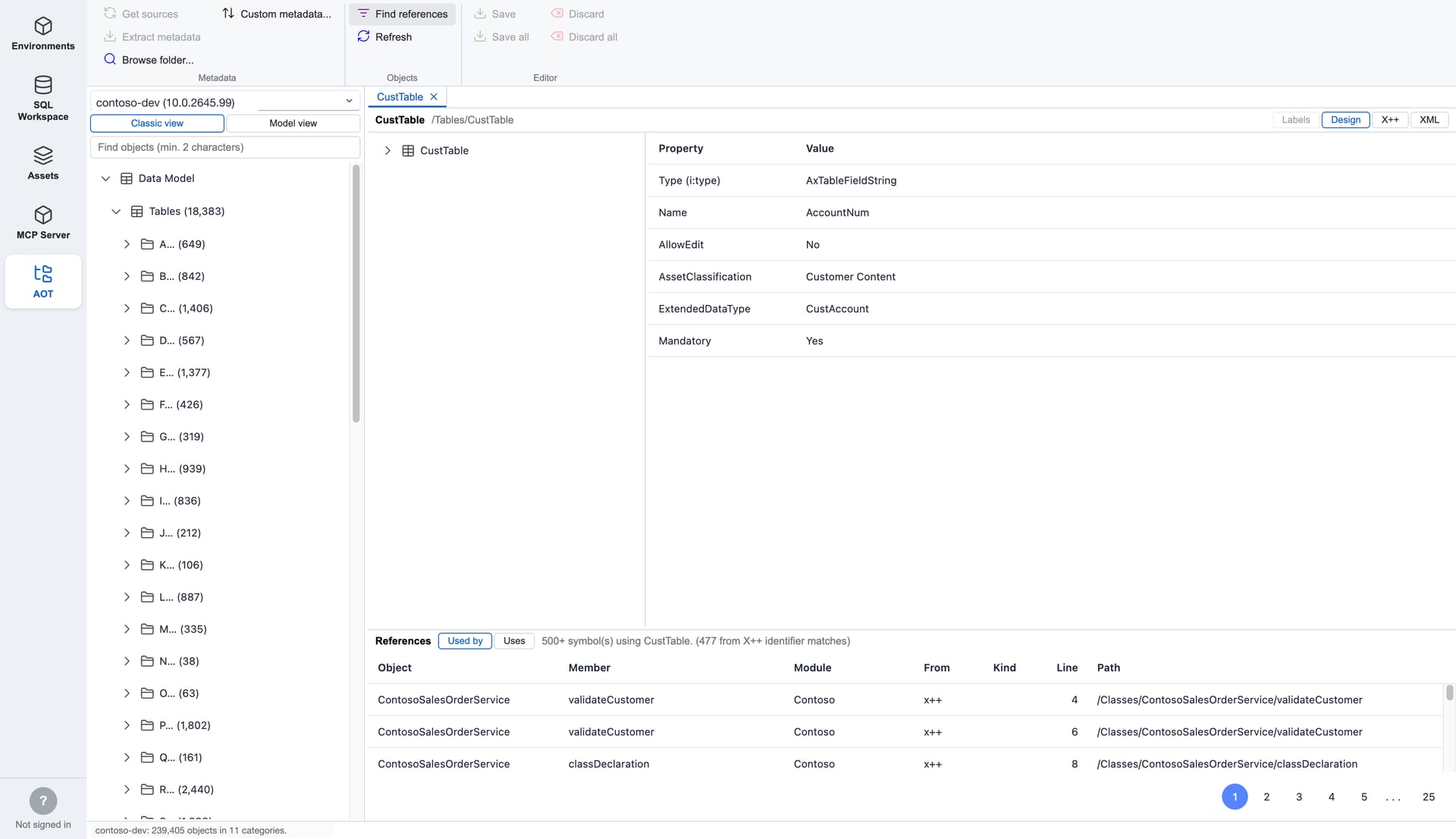The image size is (1456, 839).
Task: Open reference row with classDeclaration member
Action: (905, 764)
